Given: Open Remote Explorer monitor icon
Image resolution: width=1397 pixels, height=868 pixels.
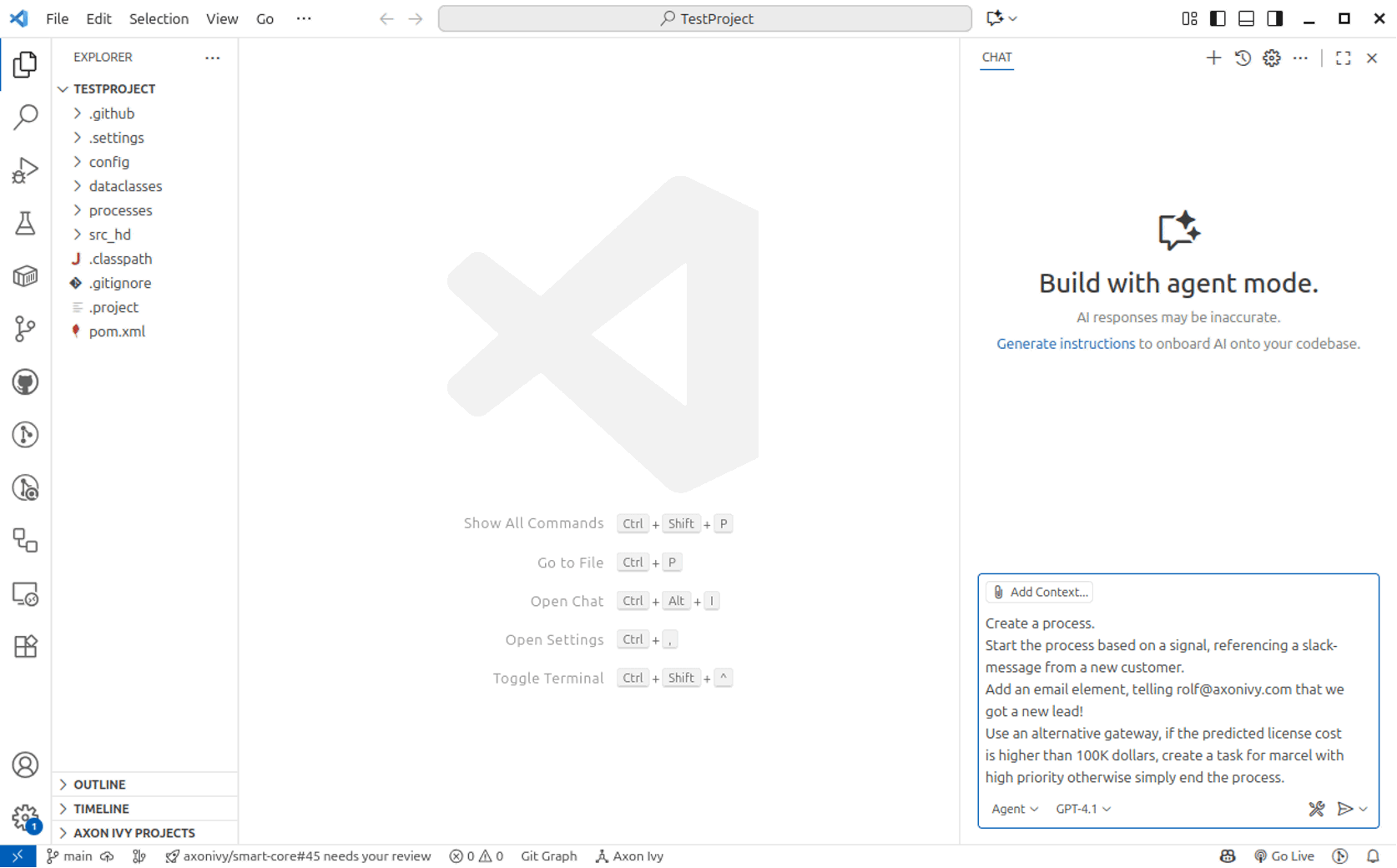Looking at the screenshot, I should click(x=25, y=594).
